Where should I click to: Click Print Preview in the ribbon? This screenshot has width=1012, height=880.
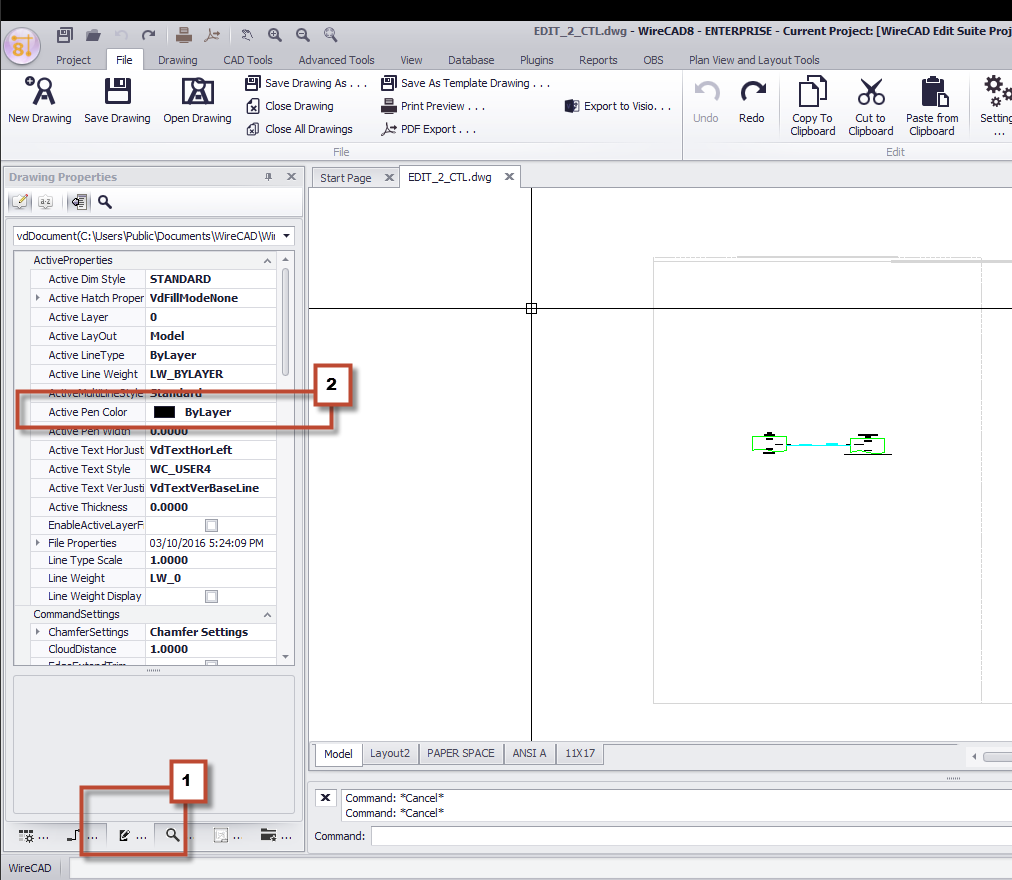(432, 107)
